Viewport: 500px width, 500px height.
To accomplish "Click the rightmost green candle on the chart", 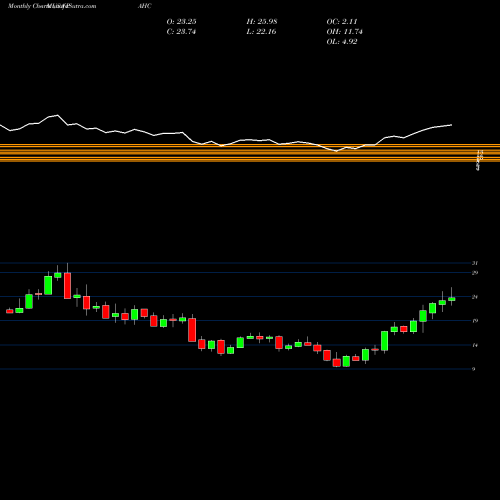I will click(452, 299).
